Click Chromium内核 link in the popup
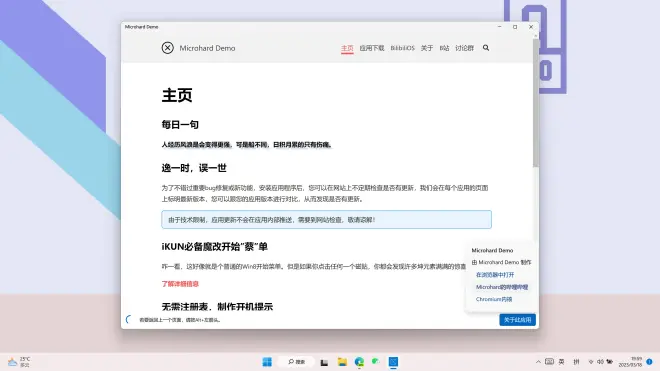The width and height of the screenshot is (660, 371). 494,299
